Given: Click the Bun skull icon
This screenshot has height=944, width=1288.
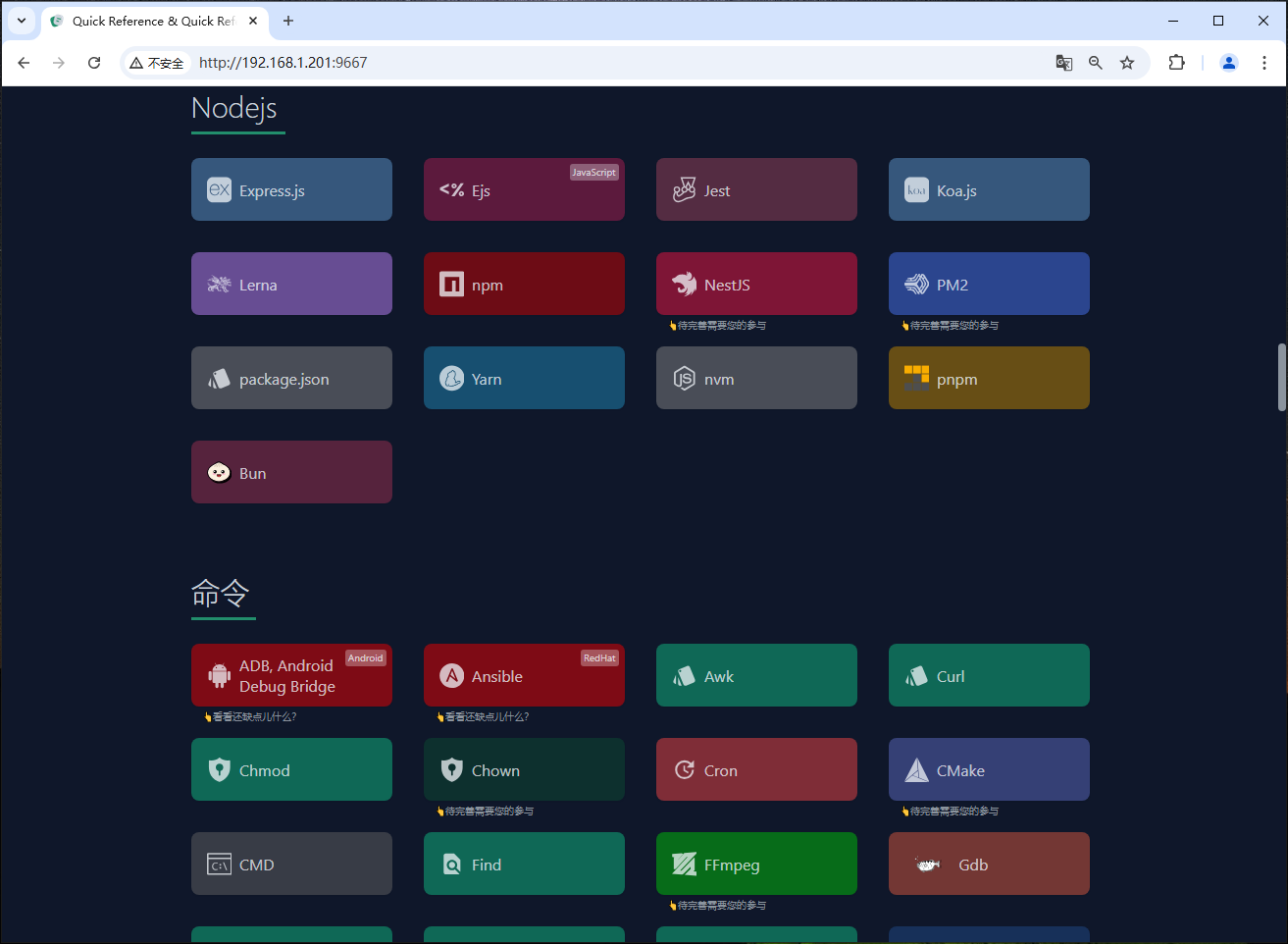Looking at the screenshot, I should click(218, 472).
